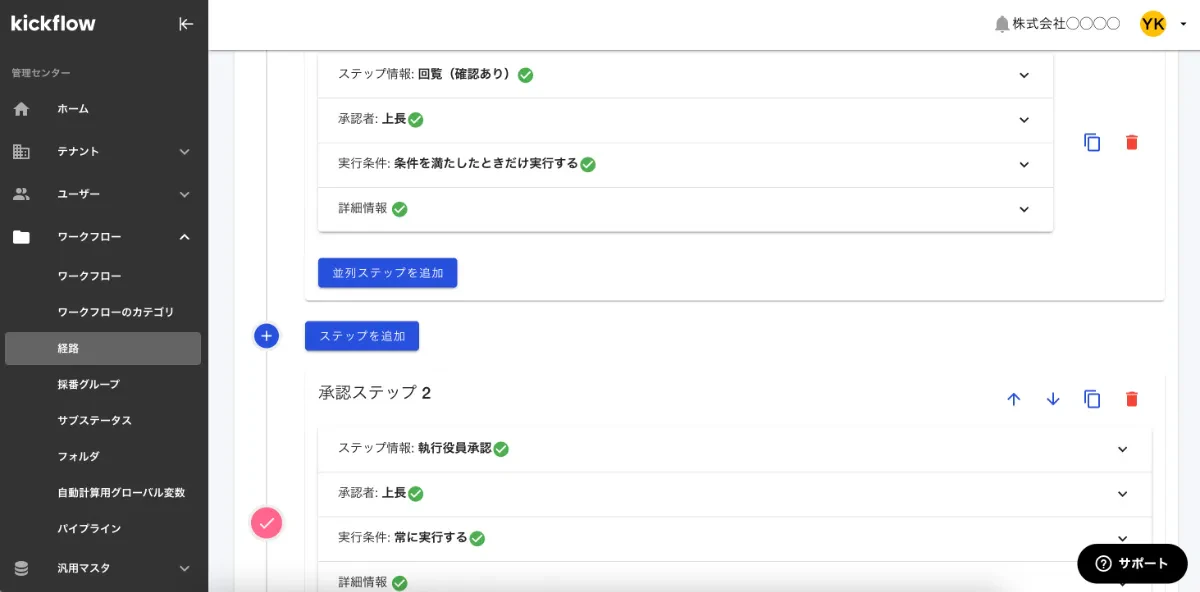Open the サポート help button
The width and height of the screenshot is (1200, 592).
click(1132, 564)
